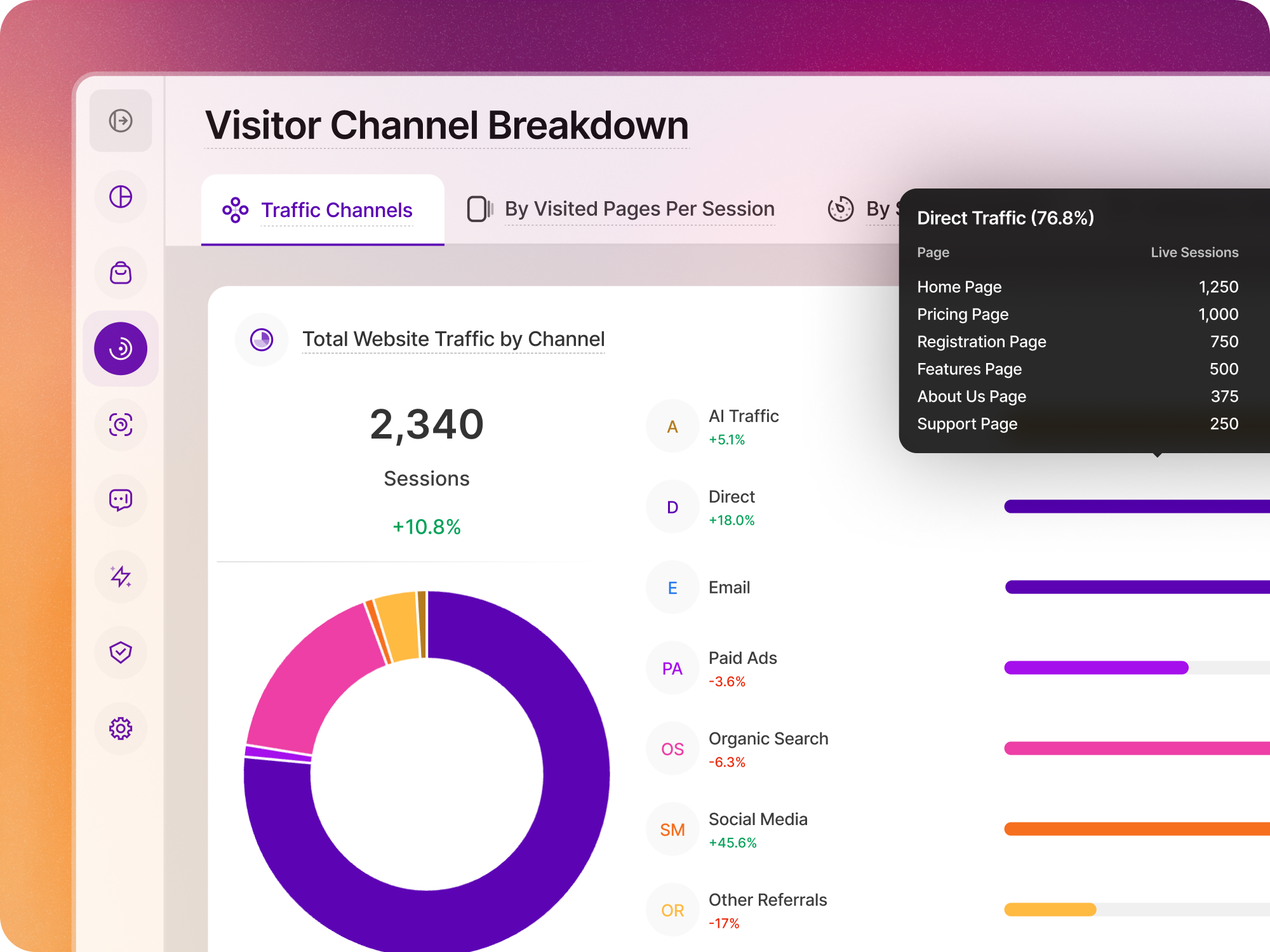Click the Visitor Channel Breakdown title

447,125
